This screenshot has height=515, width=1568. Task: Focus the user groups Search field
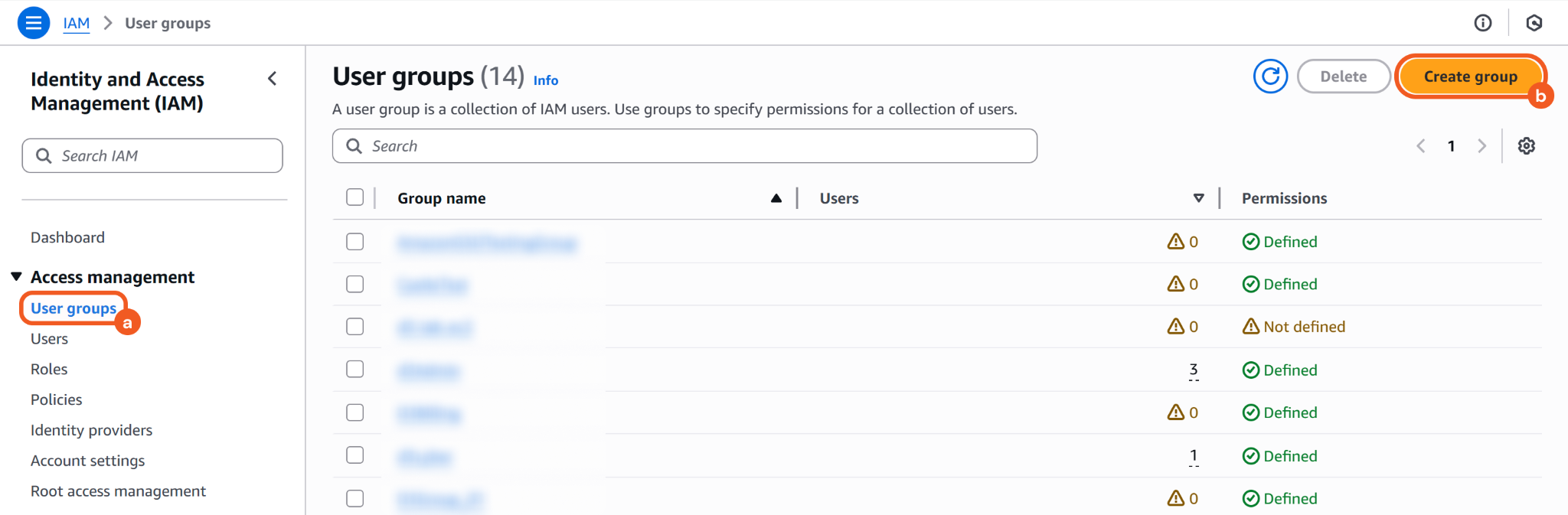coord(689,146)
